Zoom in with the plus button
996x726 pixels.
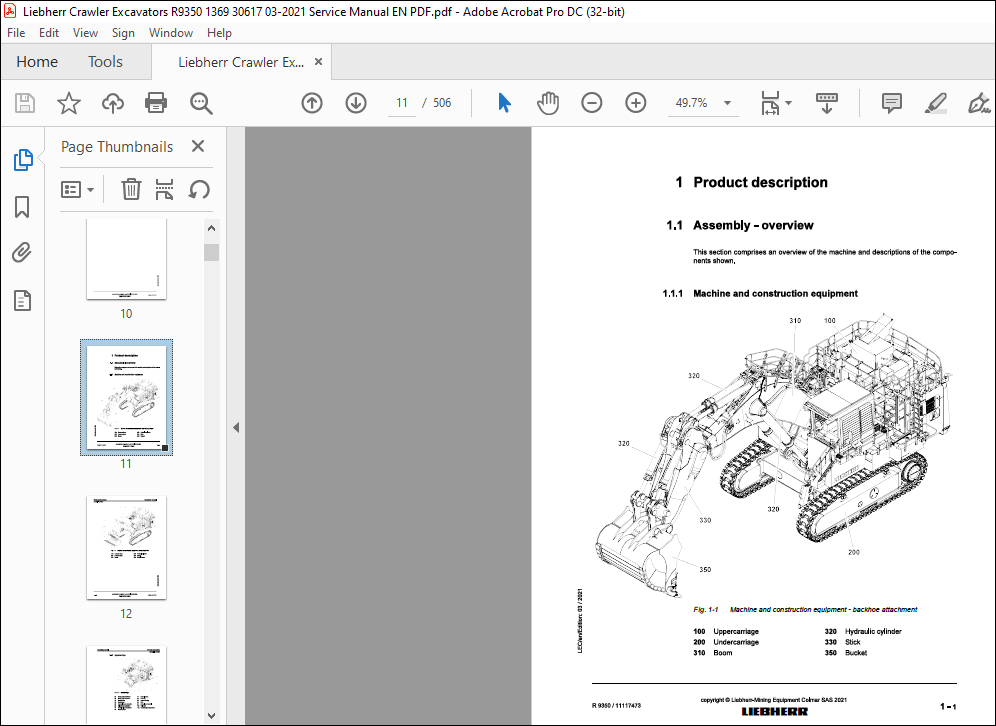tap(636, 103)
